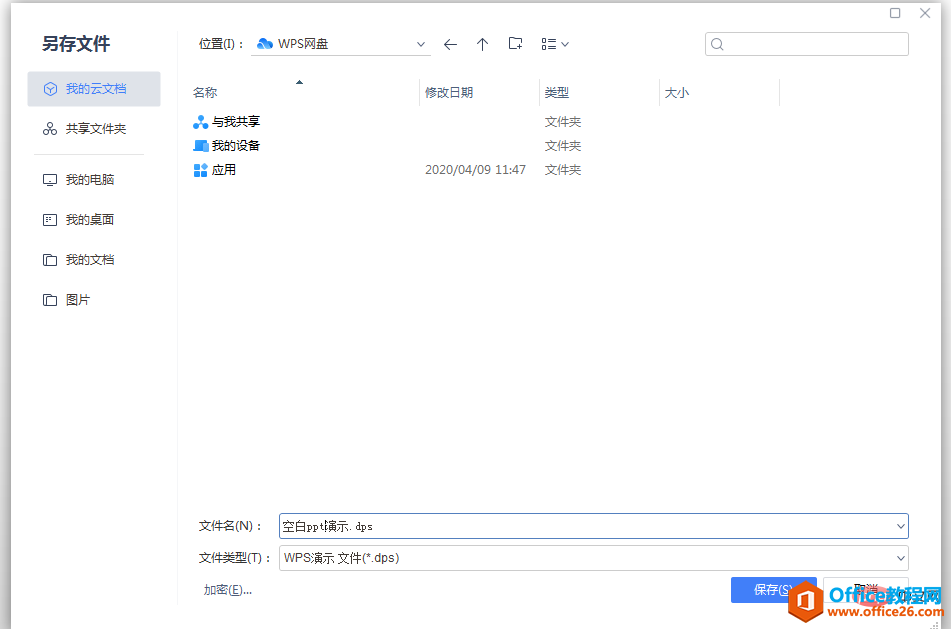Sort by 类型 column header
951x629 pixels.
pos(557,93)
